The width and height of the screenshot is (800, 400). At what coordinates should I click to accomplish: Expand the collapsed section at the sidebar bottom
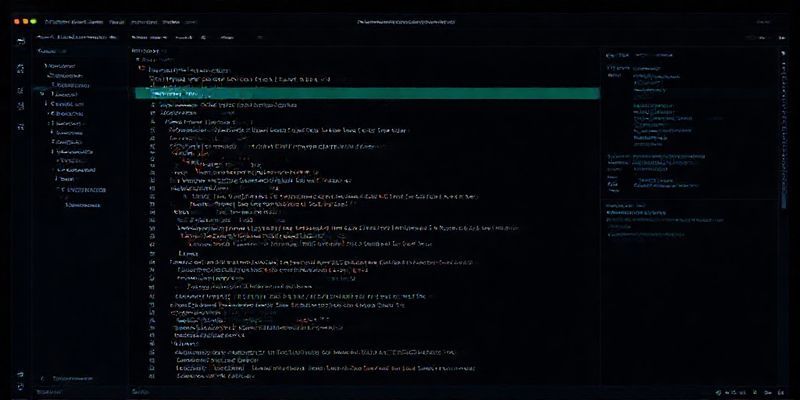click(x=42, y=379)
